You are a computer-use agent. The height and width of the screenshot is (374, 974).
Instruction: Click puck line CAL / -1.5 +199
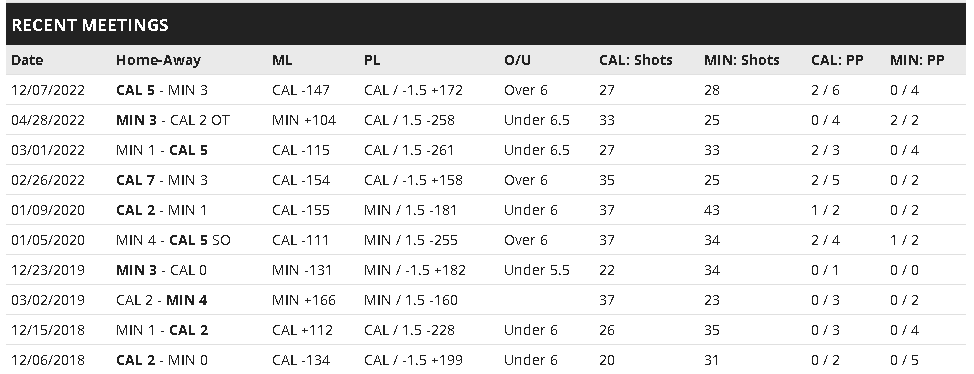(413, 360)
